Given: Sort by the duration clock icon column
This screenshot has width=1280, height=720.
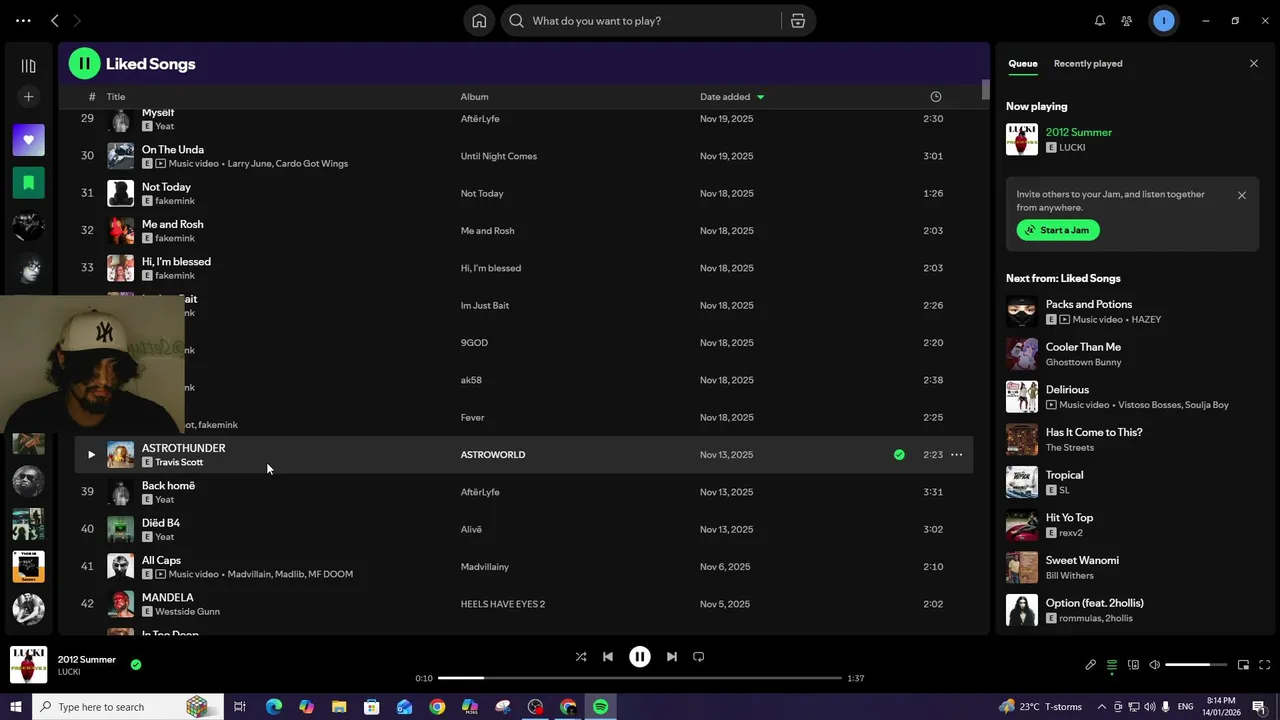Looking at the screenshot, I should (x=936, y=97).
